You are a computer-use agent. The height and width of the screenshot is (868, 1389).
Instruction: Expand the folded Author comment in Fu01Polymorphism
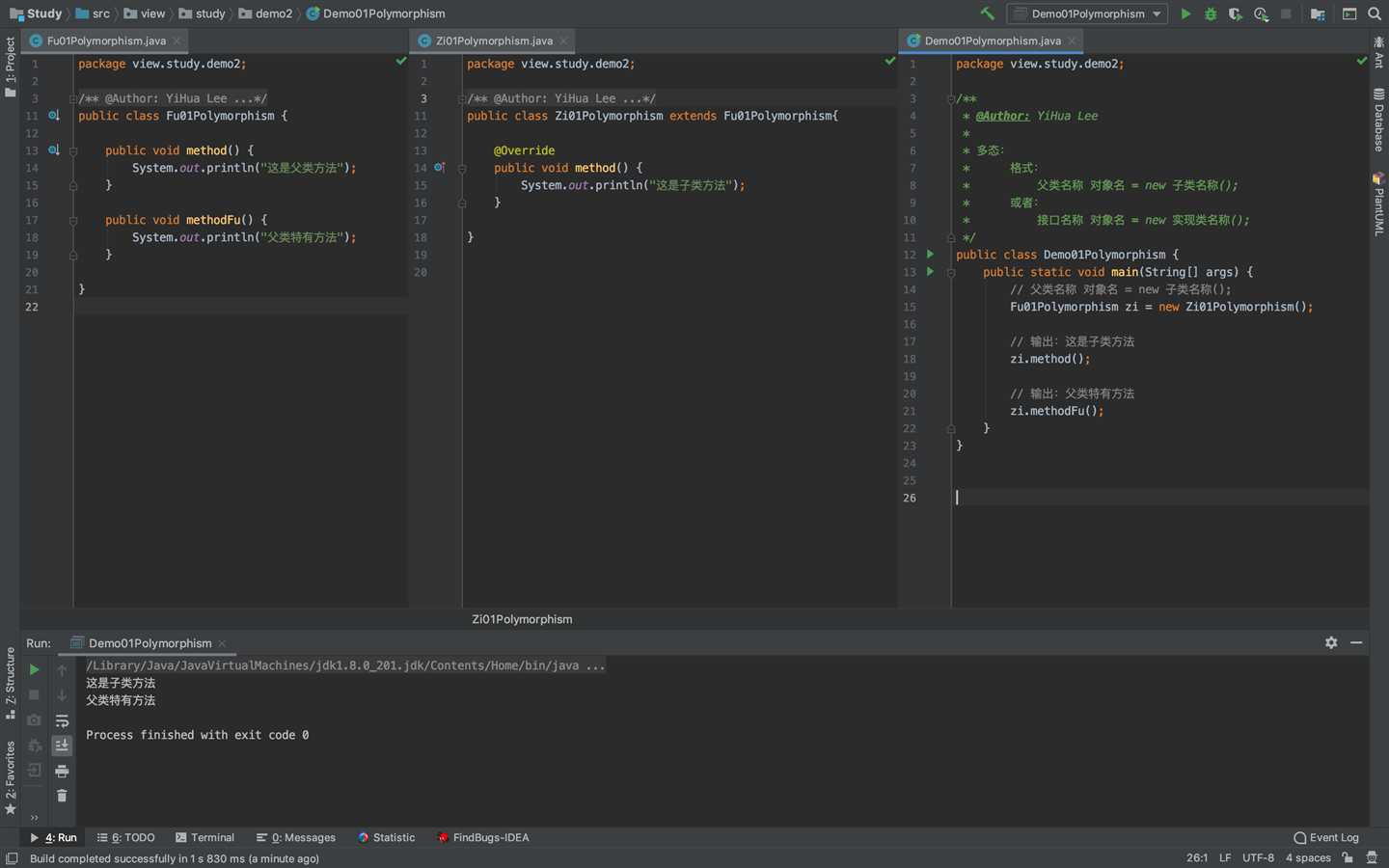click(73, 98)
